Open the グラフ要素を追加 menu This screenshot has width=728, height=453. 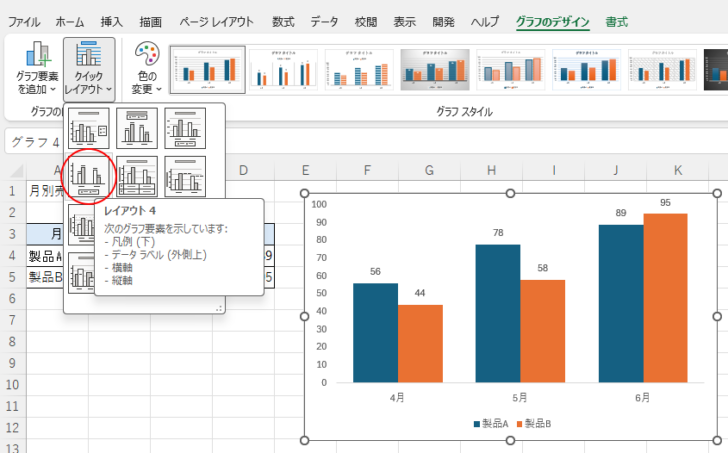pos(37,68)
